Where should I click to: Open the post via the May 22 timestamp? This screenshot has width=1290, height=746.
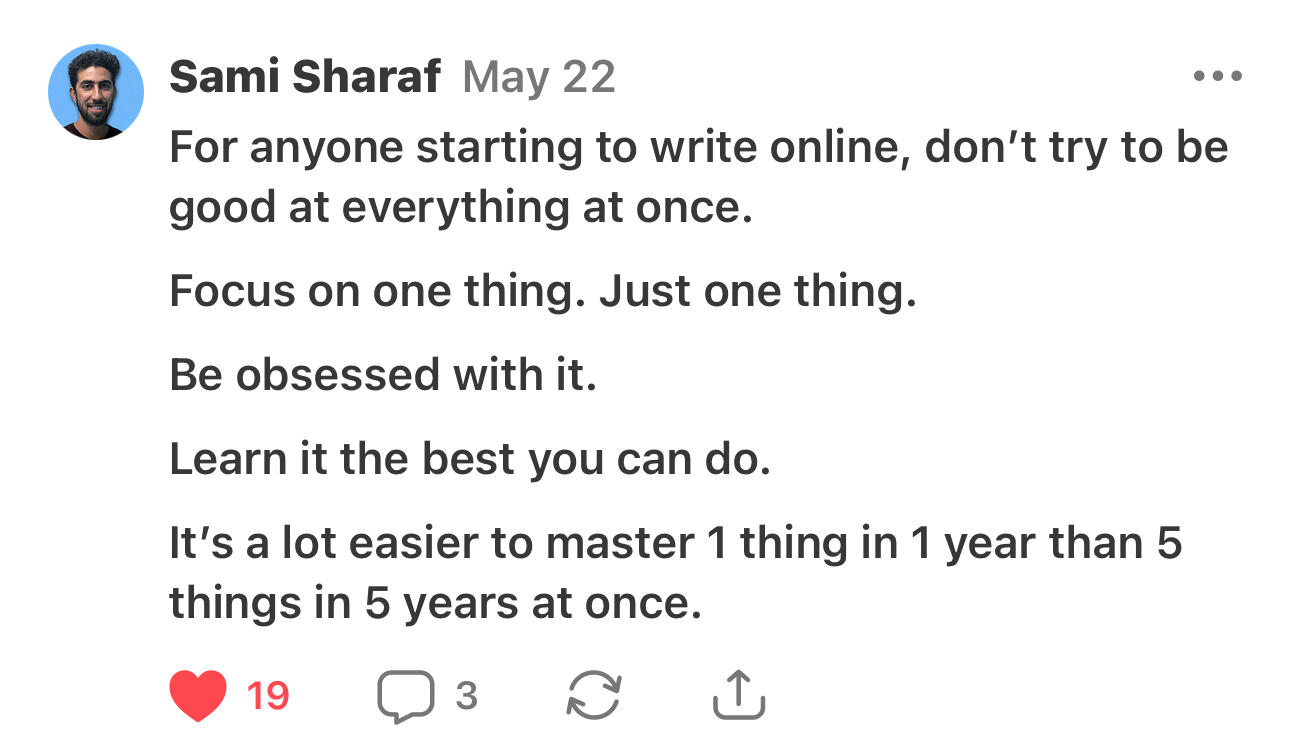tap(540, 75)
